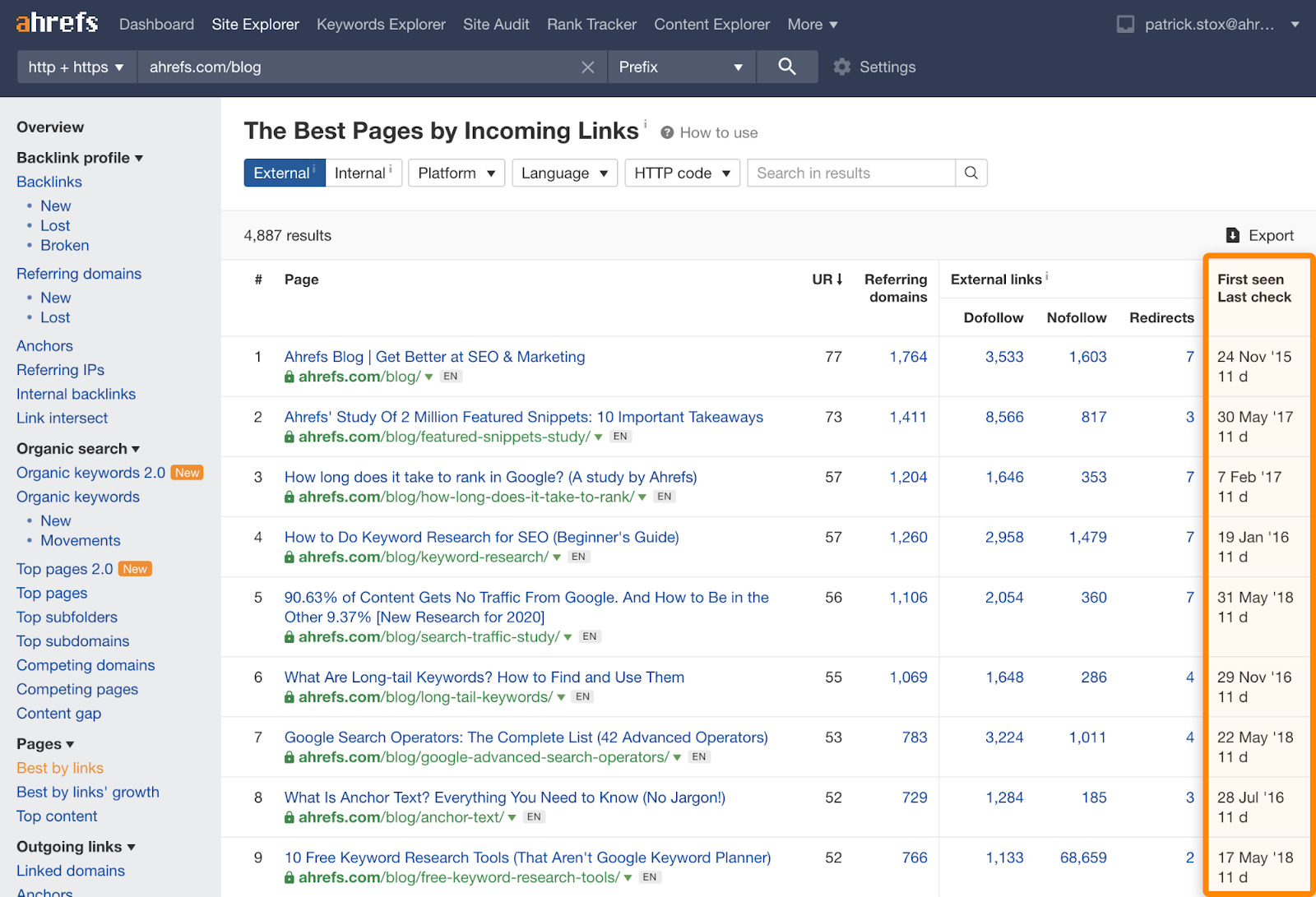Run the search with the magnifier button
Viewport: 1316px width, 897px height.
786,67
